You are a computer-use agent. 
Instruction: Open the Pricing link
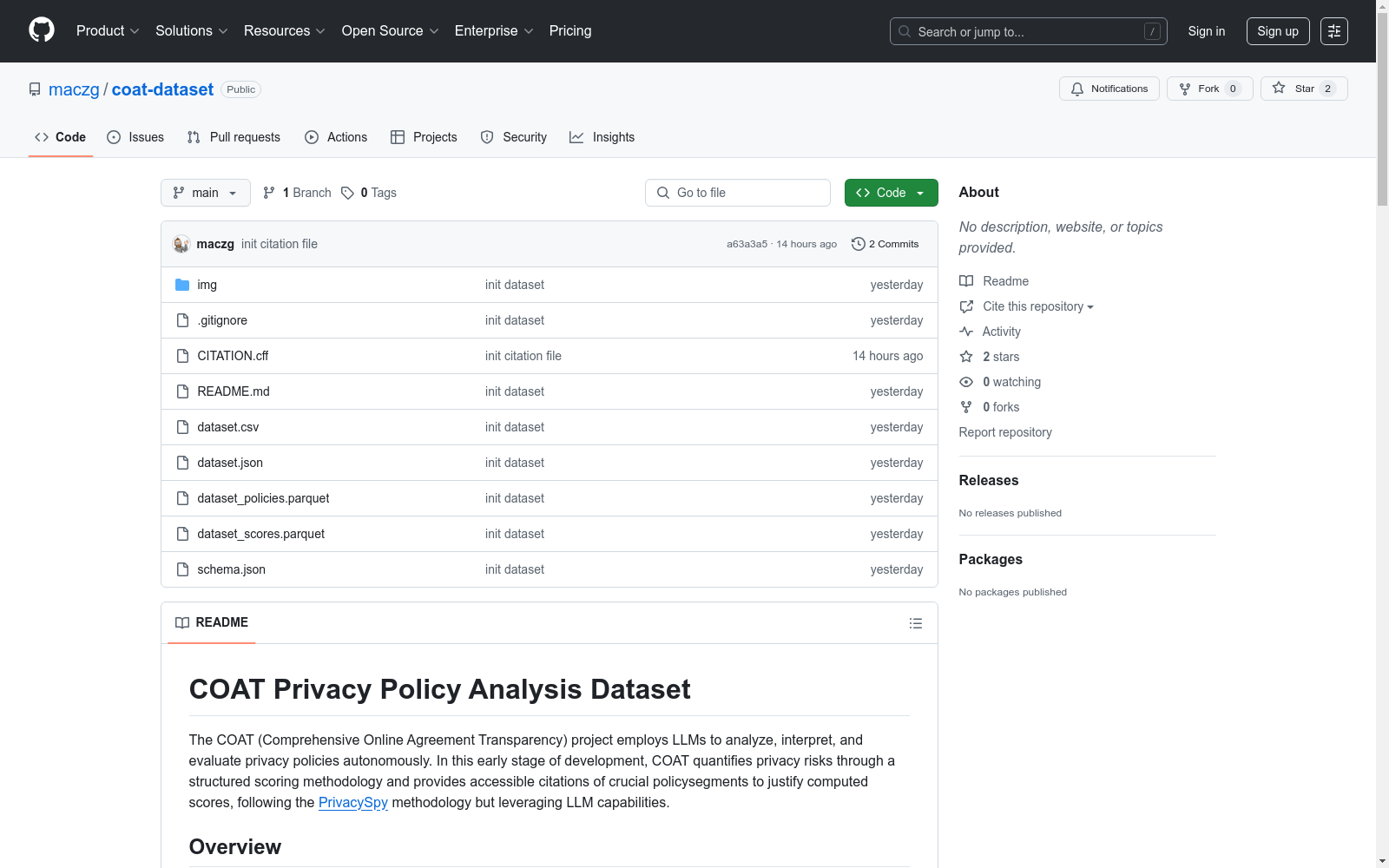coord(570,31)
